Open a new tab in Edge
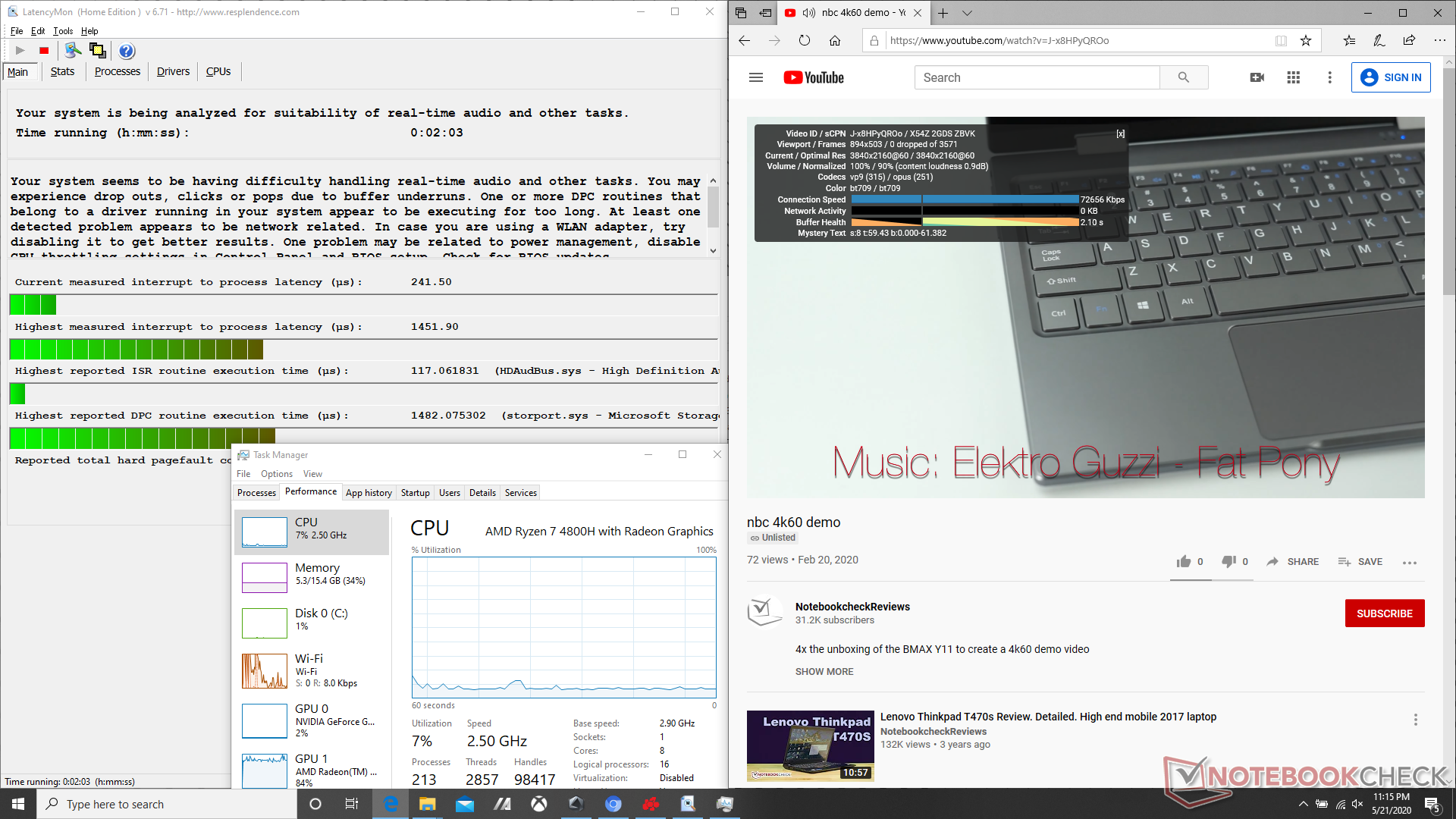 943,13
